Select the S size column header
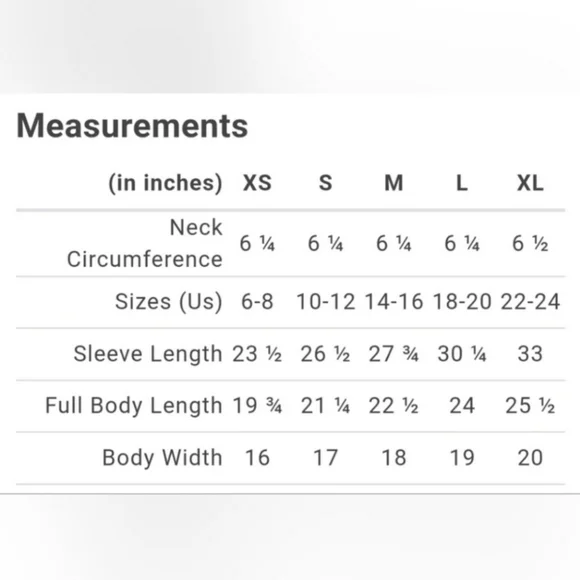The height and width of the screenshot is (580, 580). click(326, 183)
